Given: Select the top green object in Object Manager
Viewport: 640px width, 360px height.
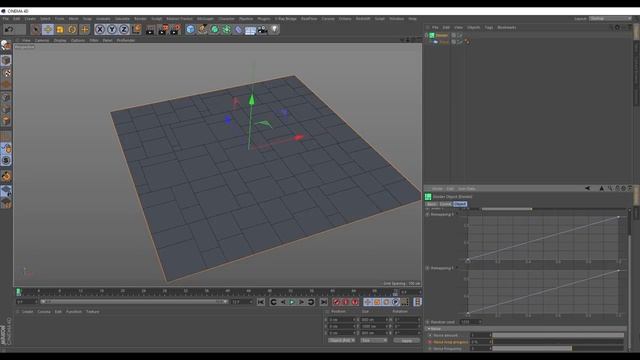Looking at the screenshot, I should (442, 35).
